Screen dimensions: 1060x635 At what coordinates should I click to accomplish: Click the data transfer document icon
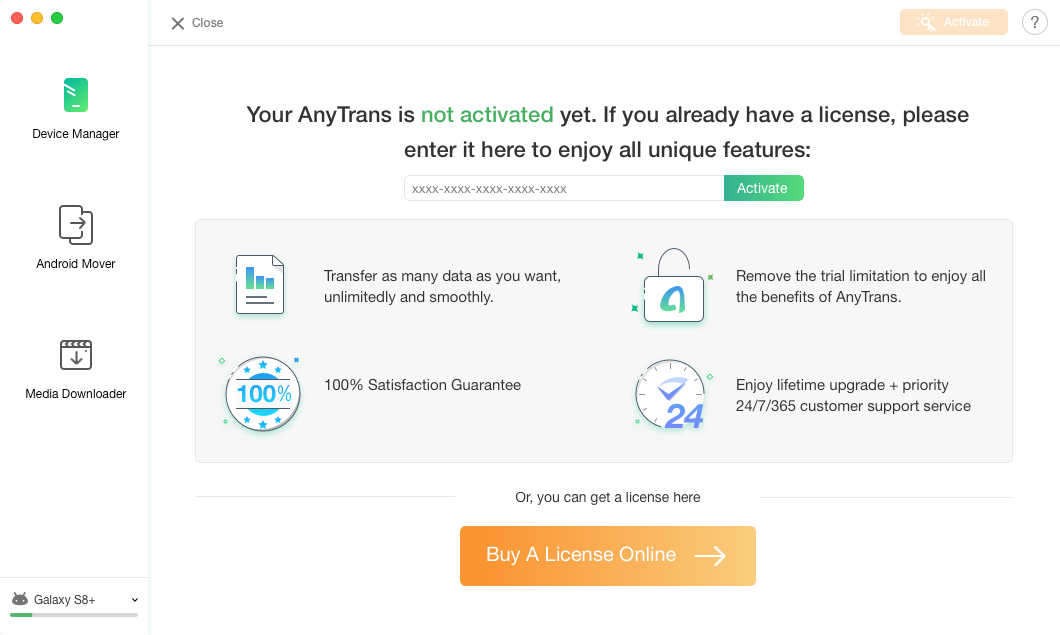click(260, 285)
